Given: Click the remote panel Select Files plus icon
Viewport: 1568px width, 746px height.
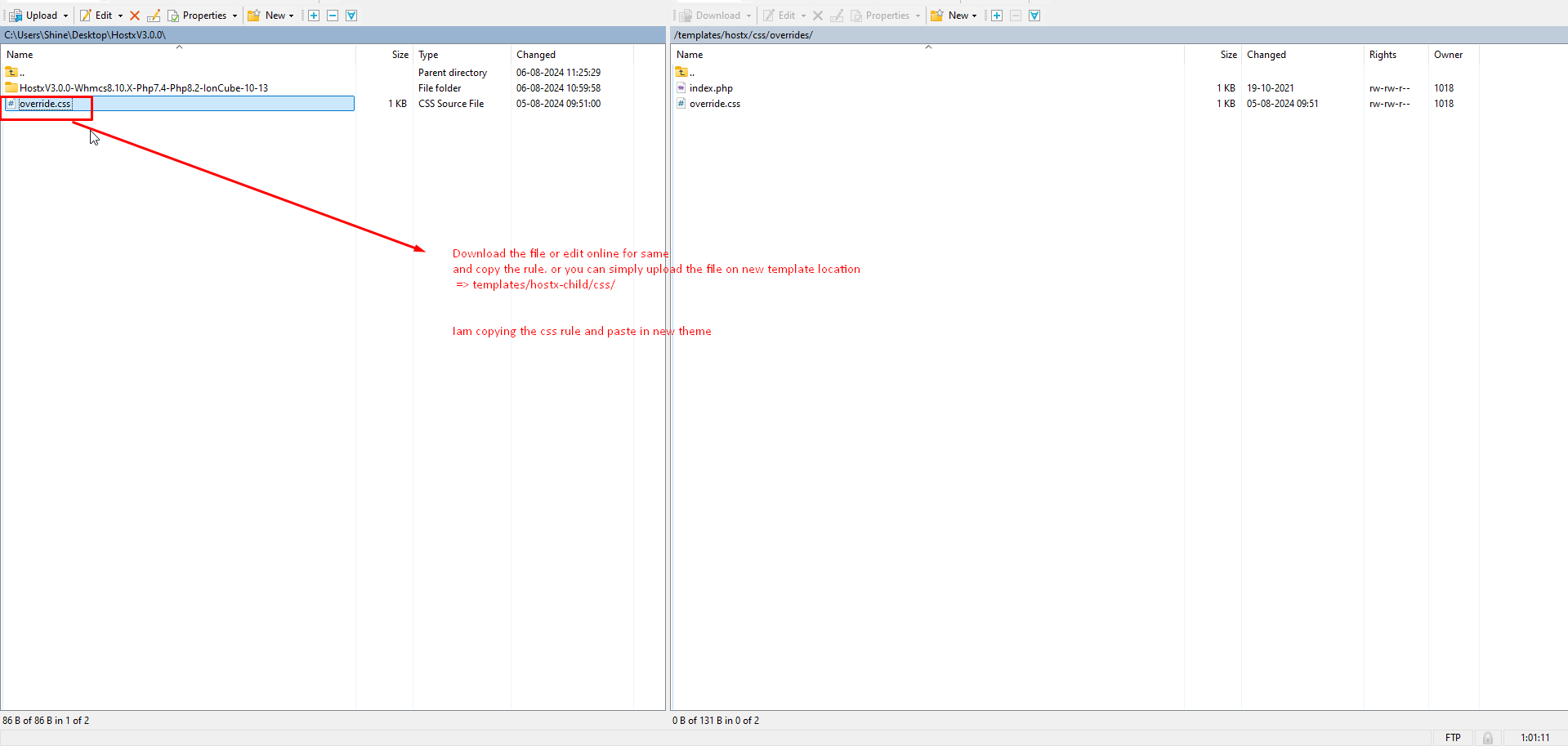Looking at the screenshot, I should pos(997,16).
